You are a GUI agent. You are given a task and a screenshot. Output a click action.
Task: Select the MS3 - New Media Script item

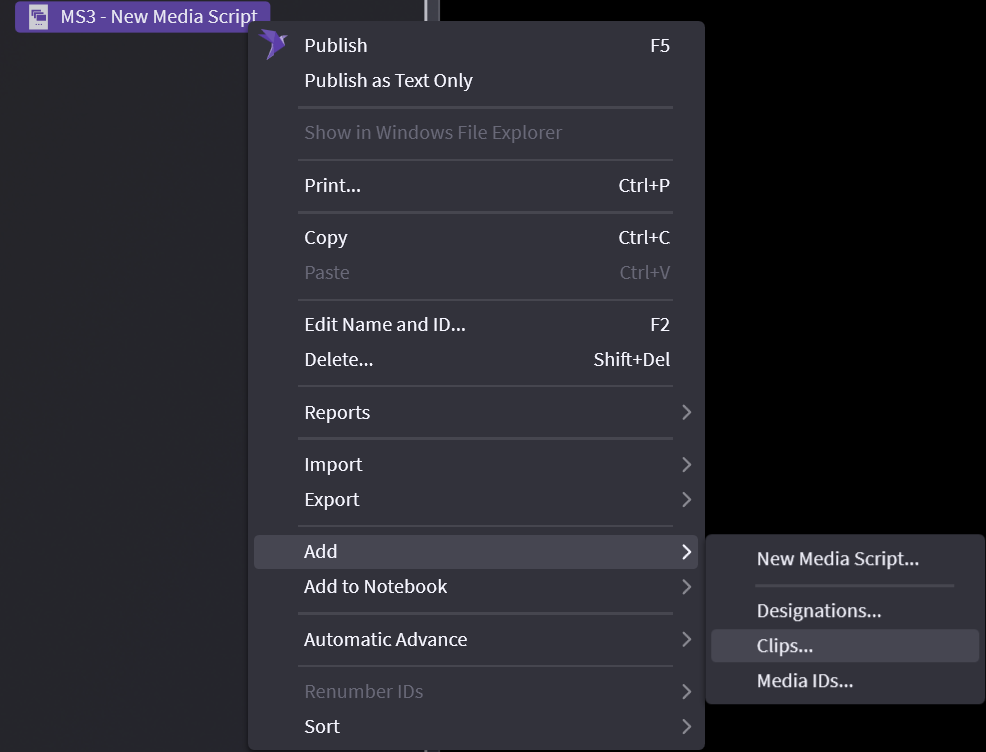158,16
